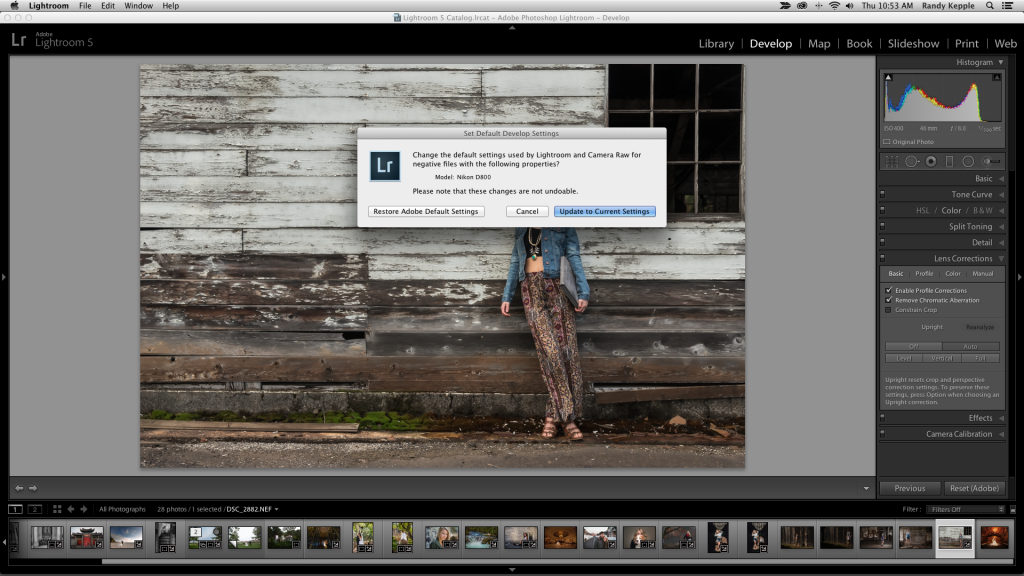The width and height of the screenshot is (1024, 576).
Task: Toggle highlight clipping indicator in histogram
Action: [997, 77]
